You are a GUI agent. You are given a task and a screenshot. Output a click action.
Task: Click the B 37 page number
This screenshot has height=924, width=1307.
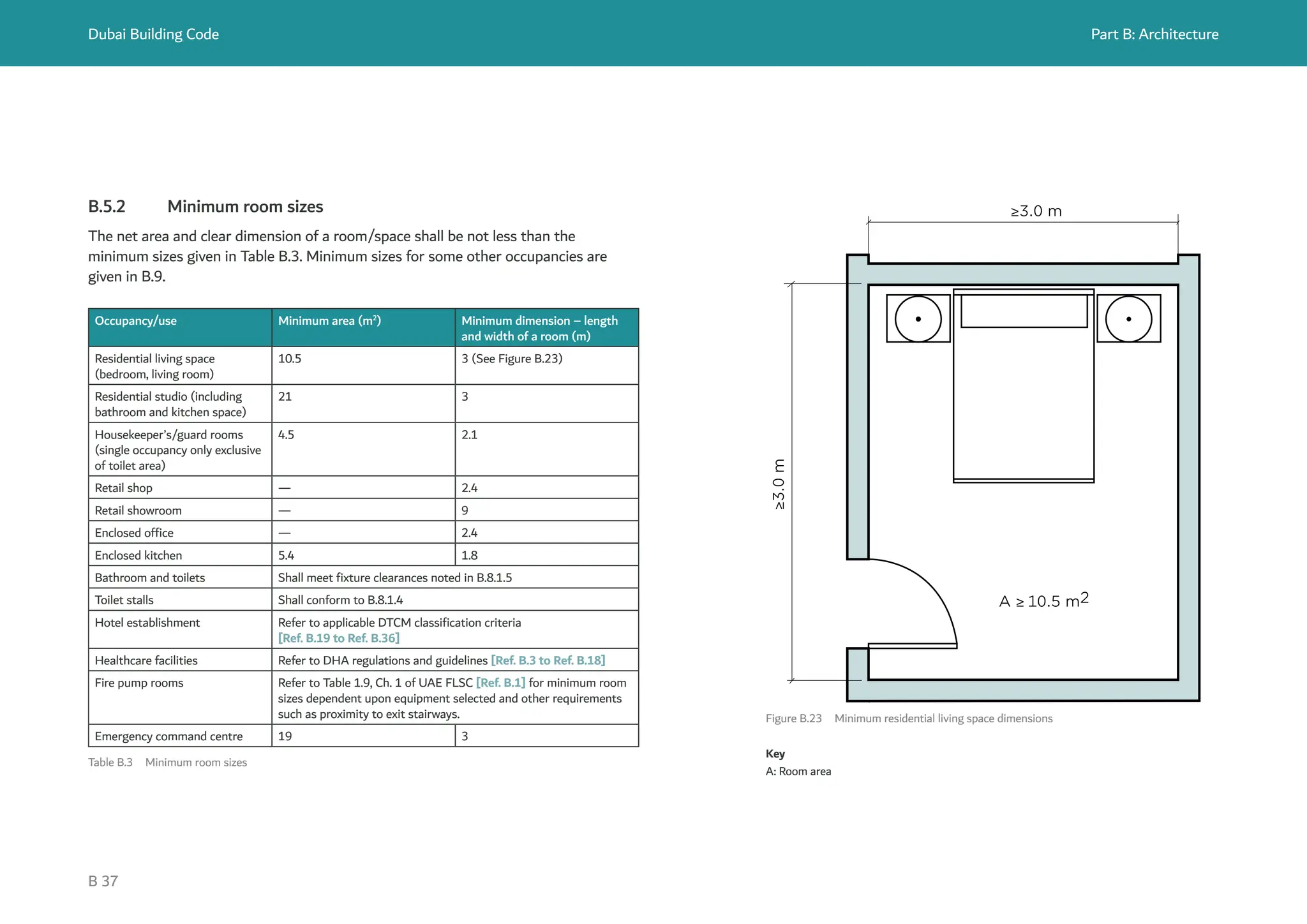click(x=103, y=881)
